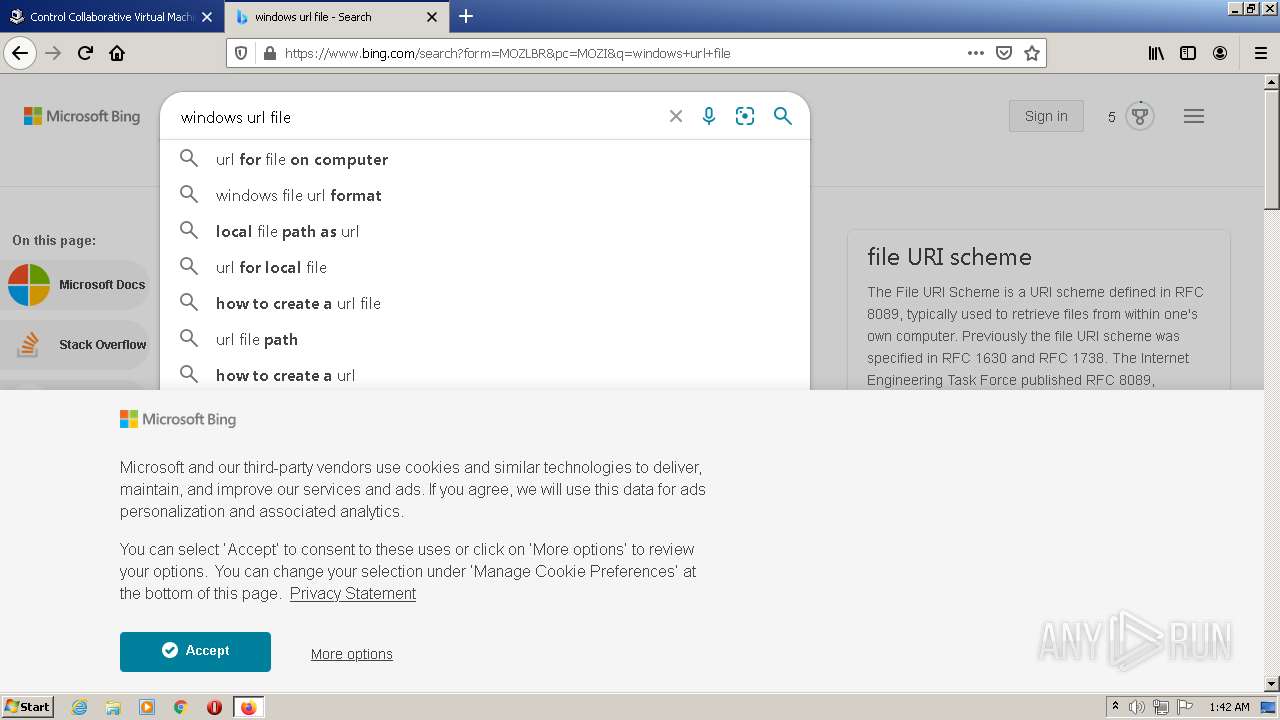
Task: Open Windows Explorer from taskbar
Action: point(113,707)
